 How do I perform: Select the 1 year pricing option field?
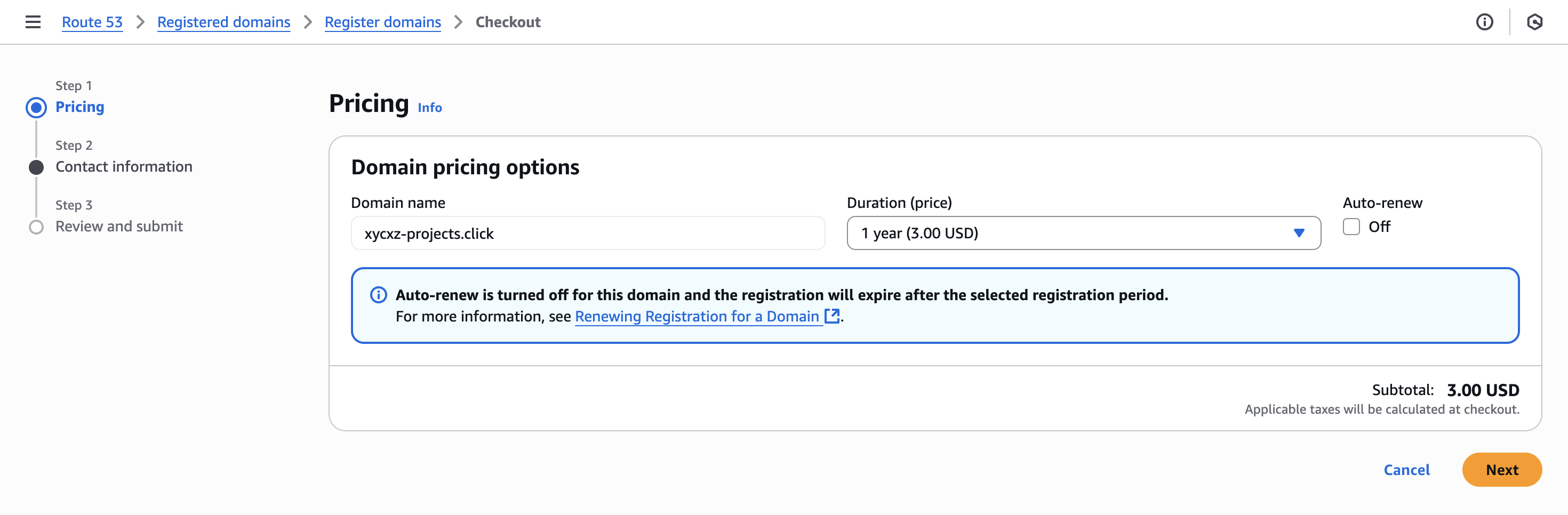point(1083,232)
